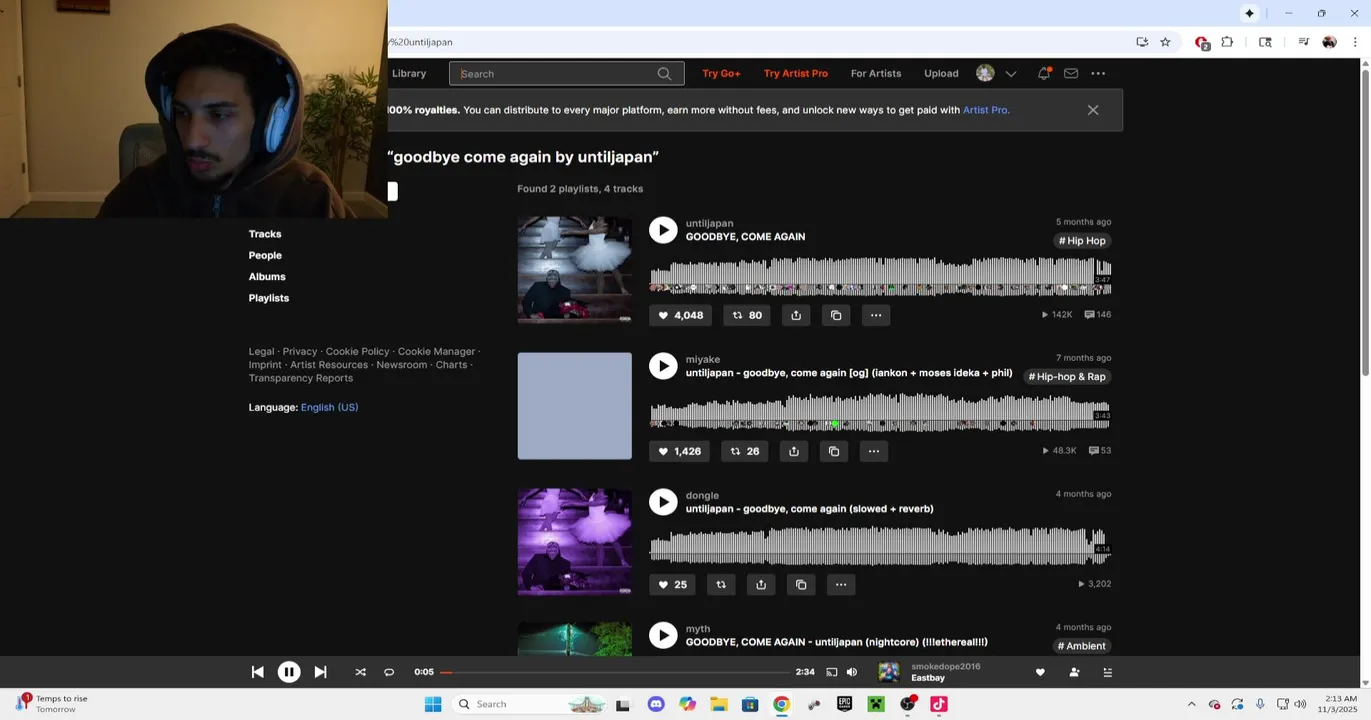Viewport: 1371px width, 720px height.
Task: Filter search results by Playlists
Action: coord(269,298)
